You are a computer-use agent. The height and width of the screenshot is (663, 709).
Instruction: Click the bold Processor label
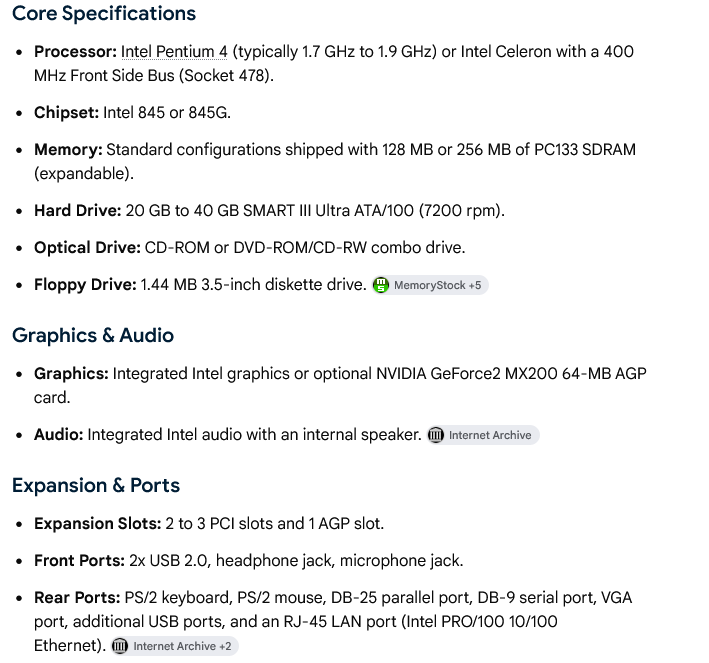[x=76, y=52]
